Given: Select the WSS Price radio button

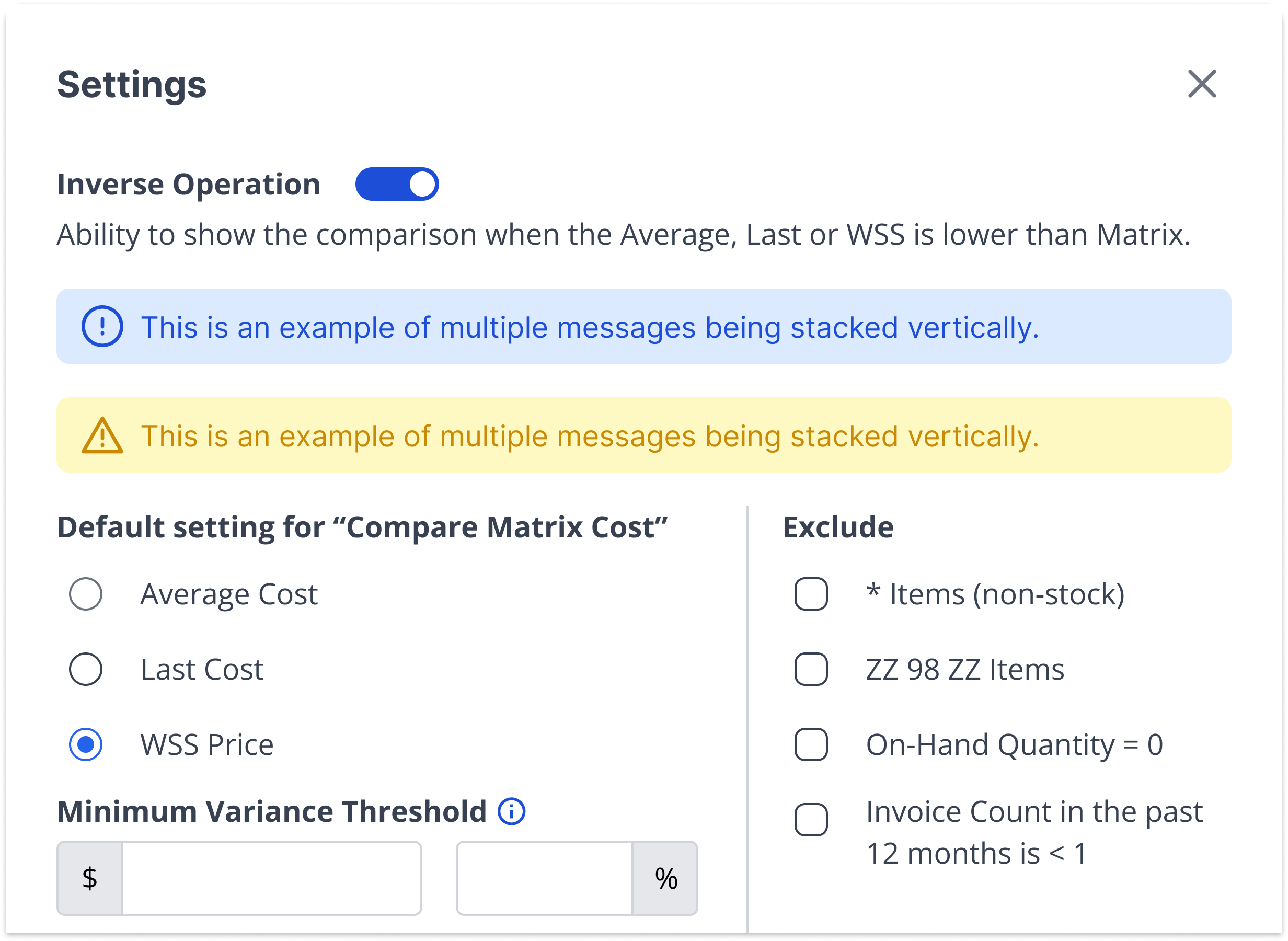Looking at the screenshot, I should tap(86, 744).
